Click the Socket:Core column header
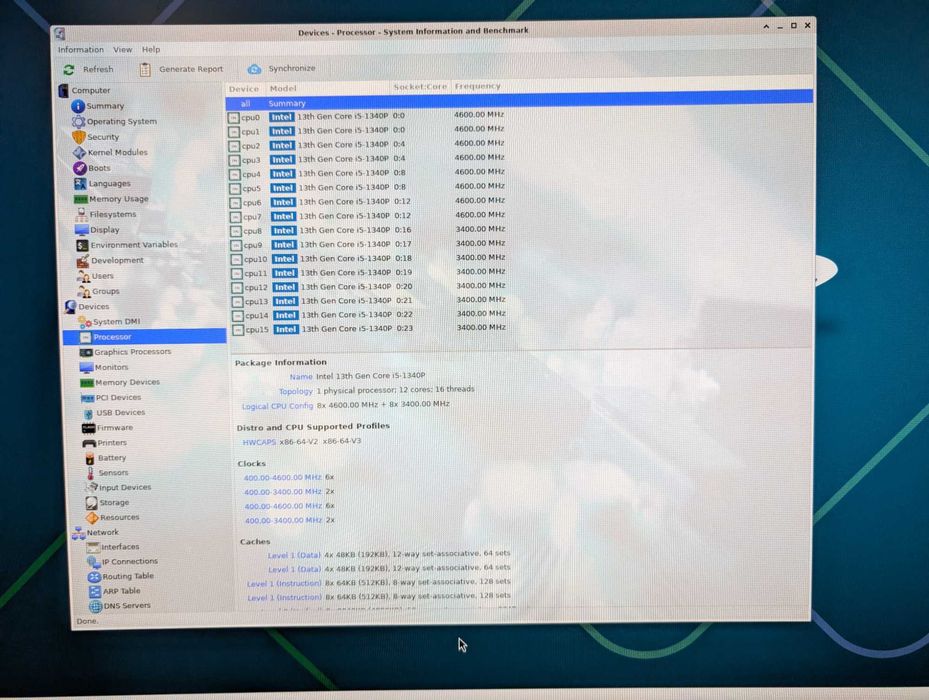This screenshot has width=929, height=700. 419,87
